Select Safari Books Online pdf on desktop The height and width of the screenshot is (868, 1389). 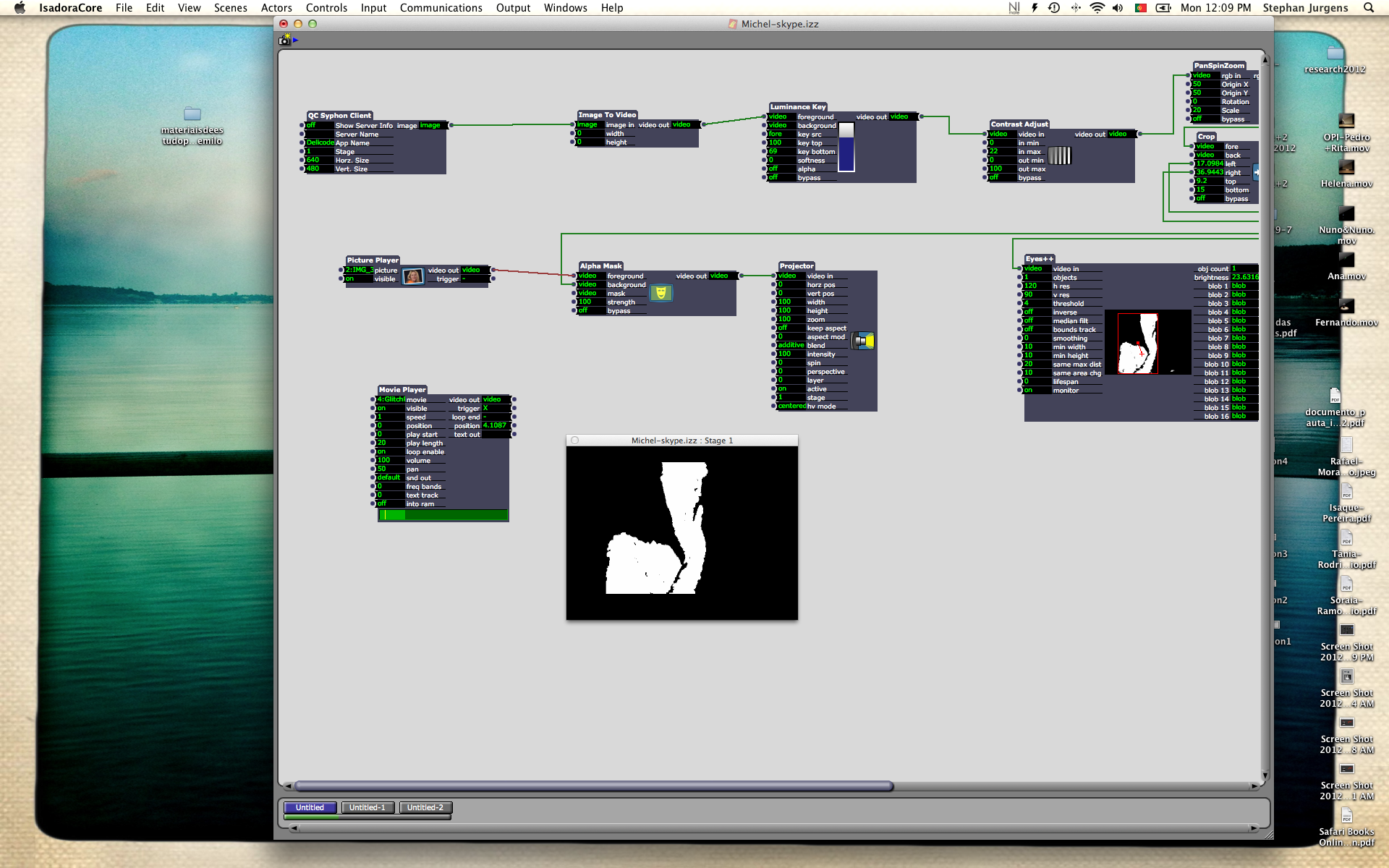(1346, 827)
